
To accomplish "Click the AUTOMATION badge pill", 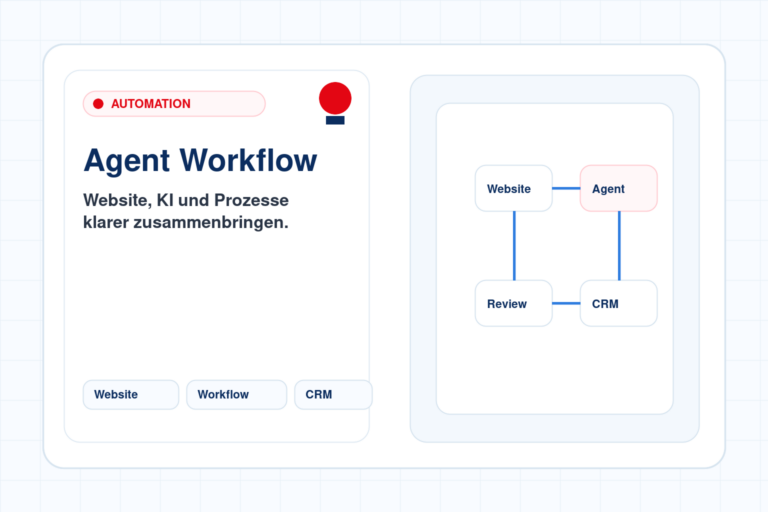I will tap(174, 104).
